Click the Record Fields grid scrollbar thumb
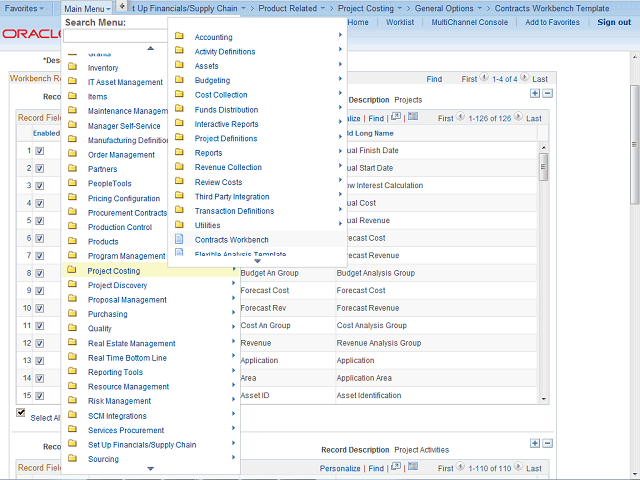Image resolution: width=640 pixels, height=480 pixels. coord(543,167)
